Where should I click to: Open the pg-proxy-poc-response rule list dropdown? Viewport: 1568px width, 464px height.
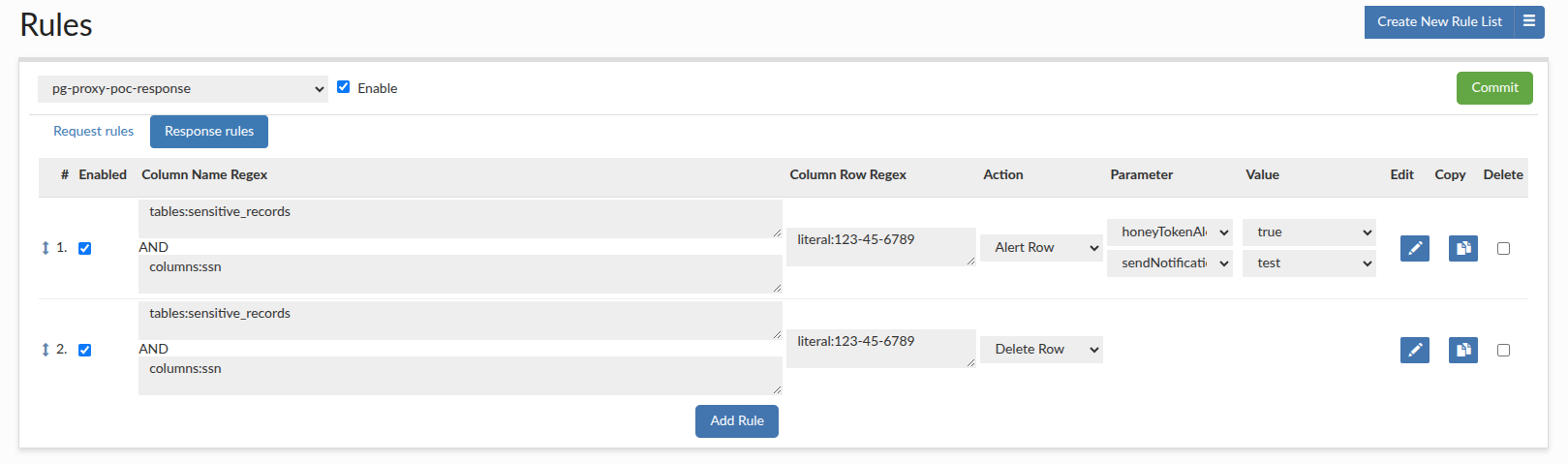[x=183, y=89]
